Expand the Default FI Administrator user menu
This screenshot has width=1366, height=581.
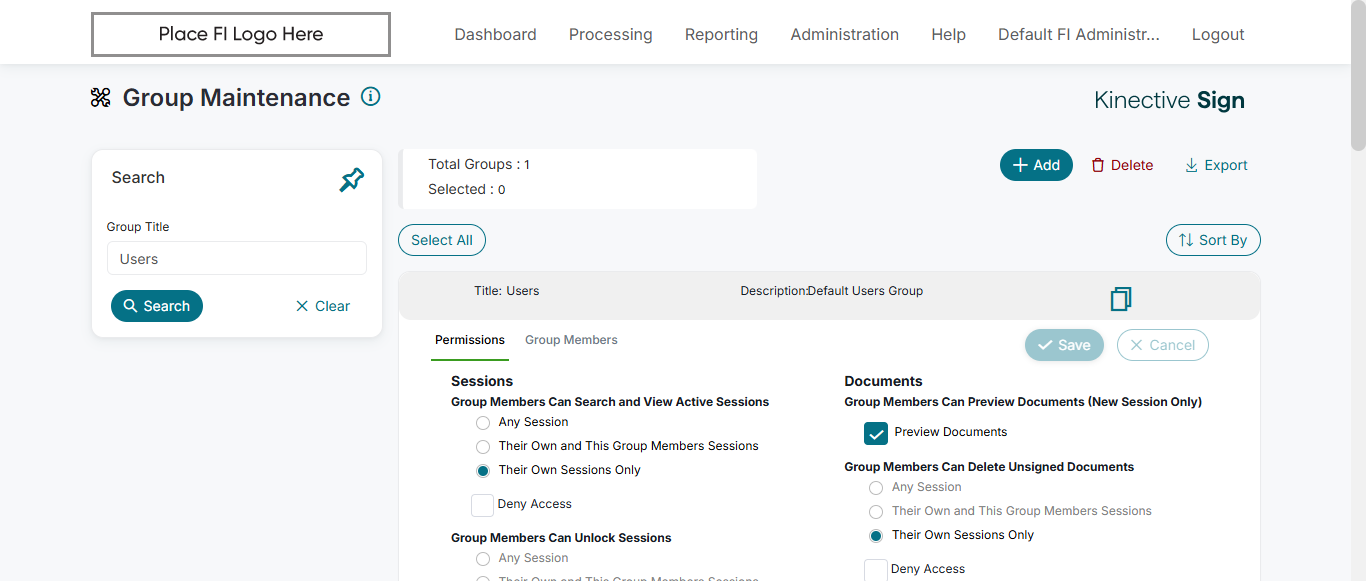coord(1078,34)
